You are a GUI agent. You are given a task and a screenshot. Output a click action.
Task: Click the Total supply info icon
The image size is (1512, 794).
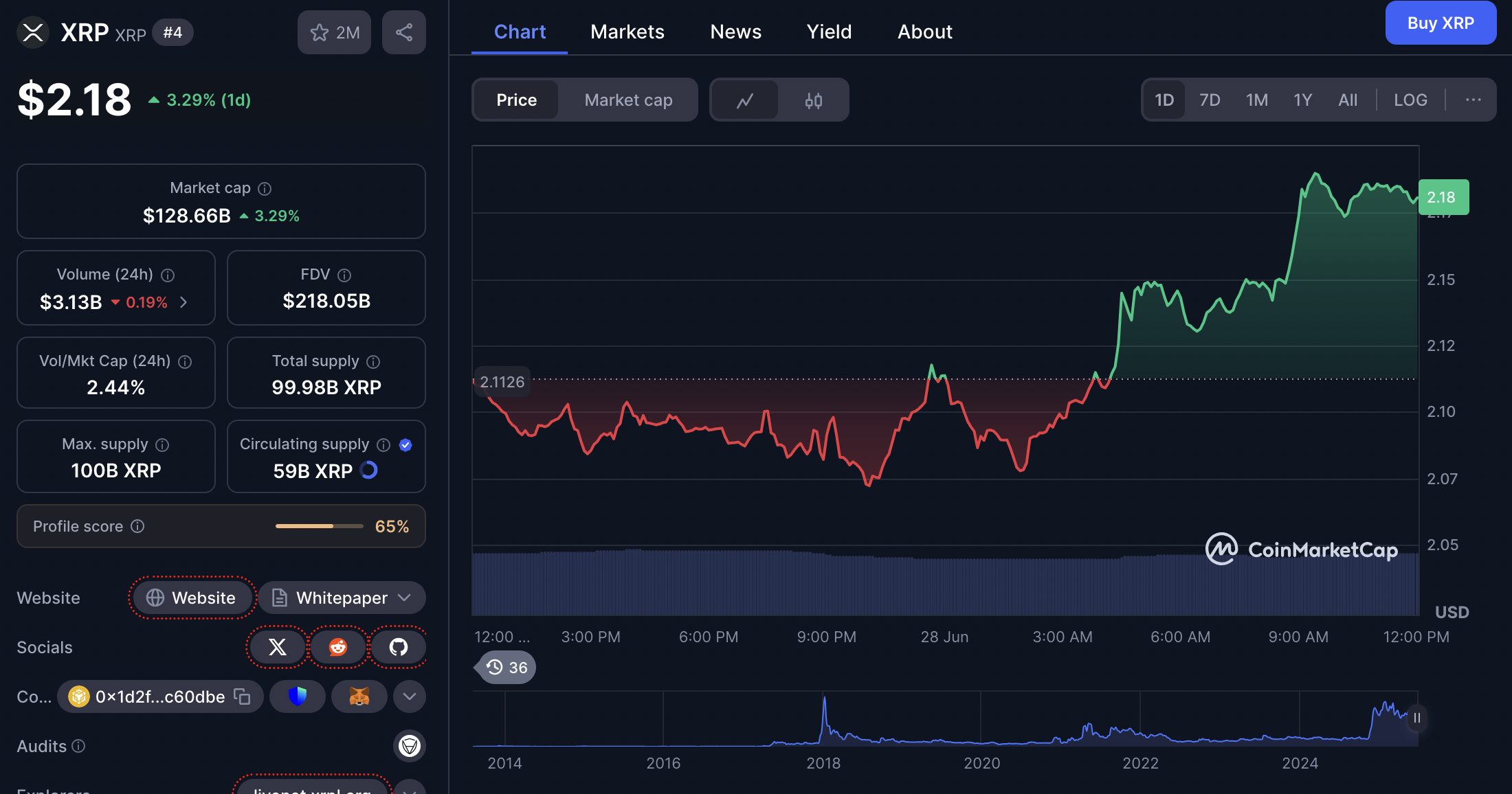click(x=373, y=361)
